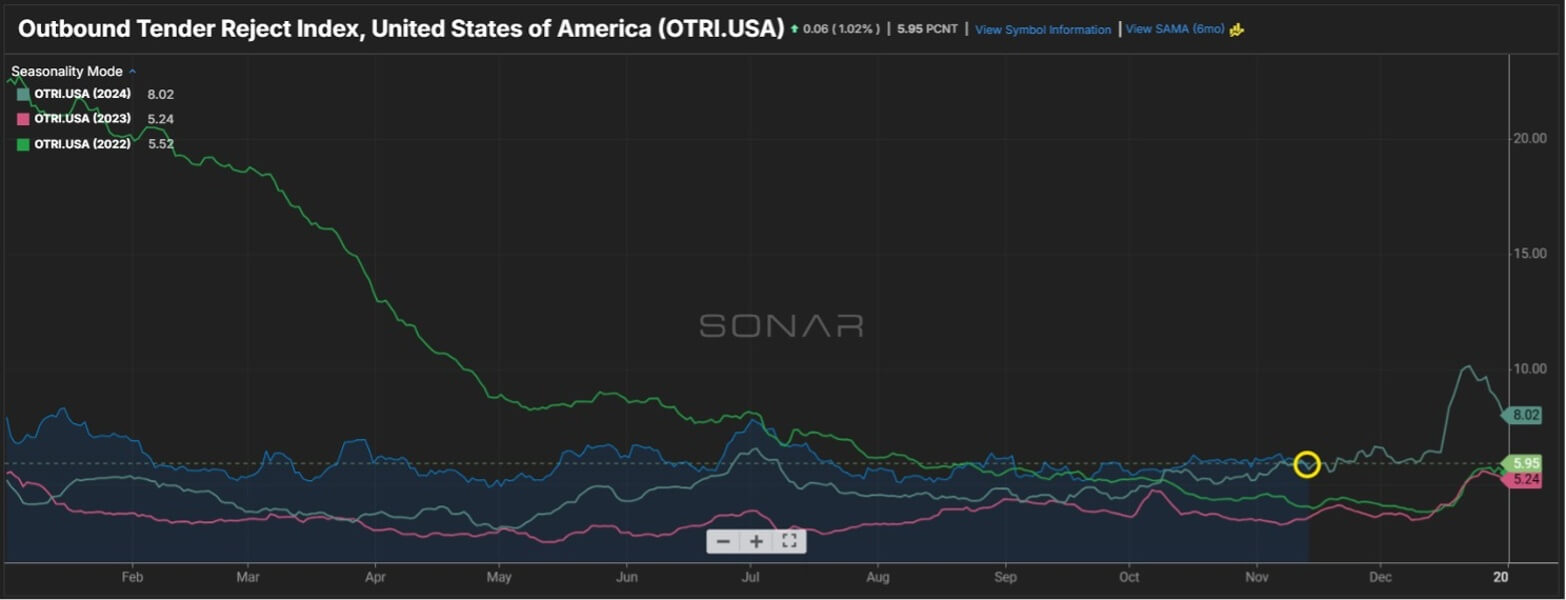The image size is (1566, 600).
Task: Open View Symbol Information link
Action: 1043,30
